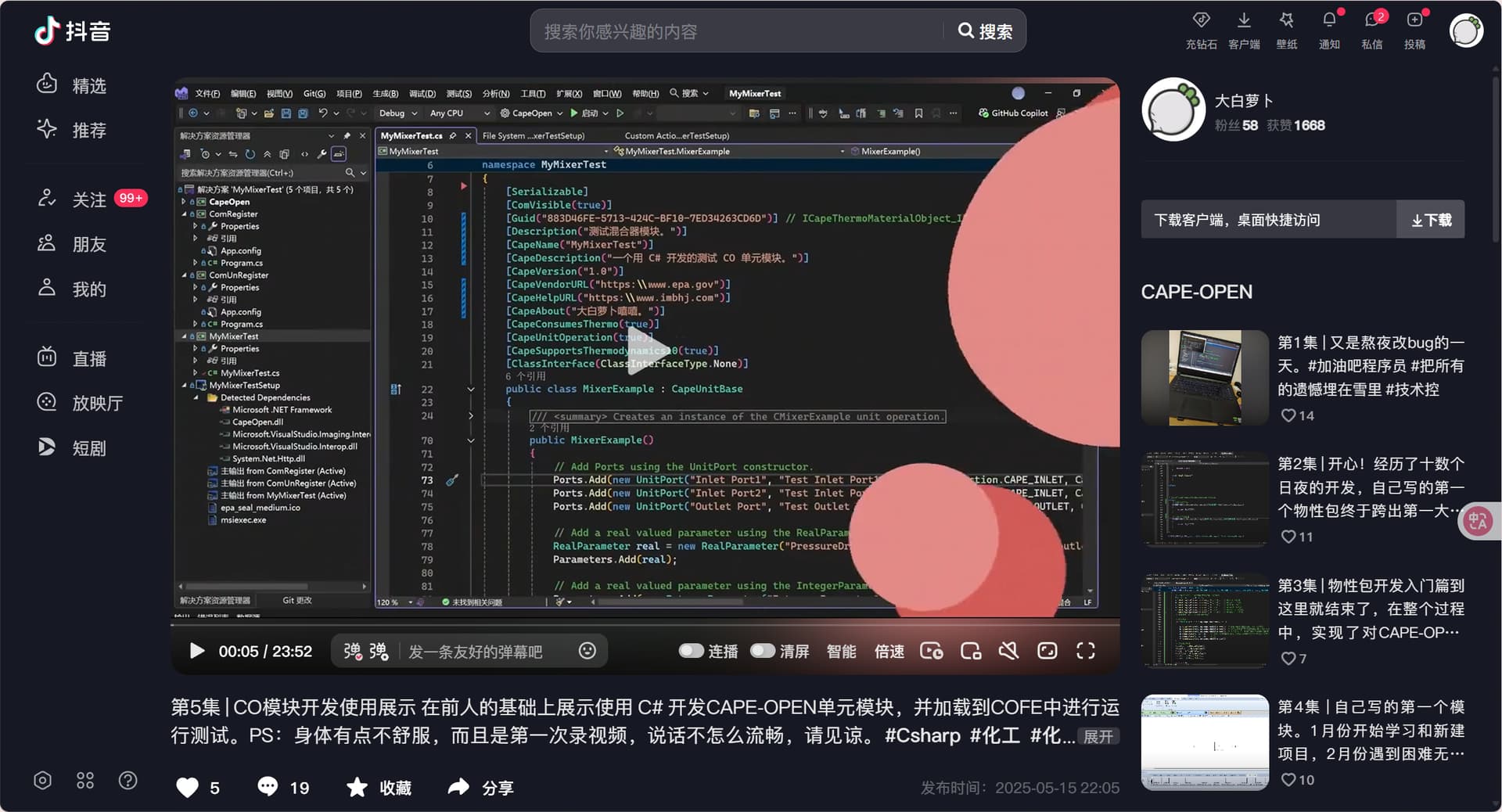Open settings hexagon icon at sidebar bottom
This screenshot has width=1502, height=812.
(43, 780)
